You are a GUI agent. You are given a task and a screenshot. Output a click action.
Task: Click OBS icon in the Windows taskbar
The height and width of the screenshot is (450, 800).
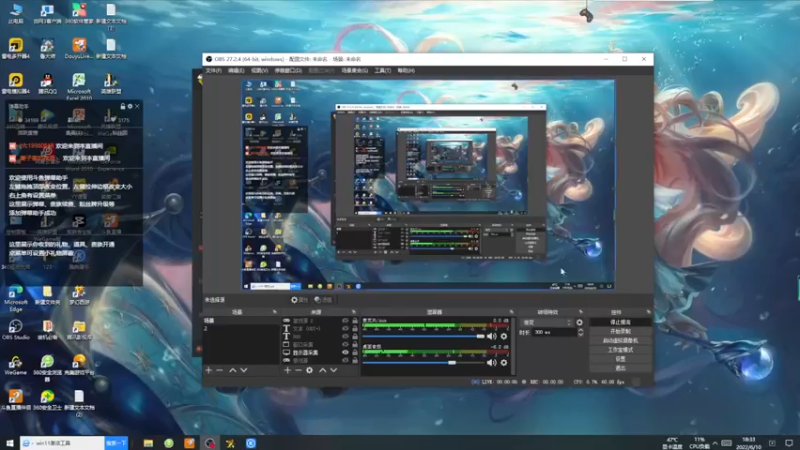210,443
